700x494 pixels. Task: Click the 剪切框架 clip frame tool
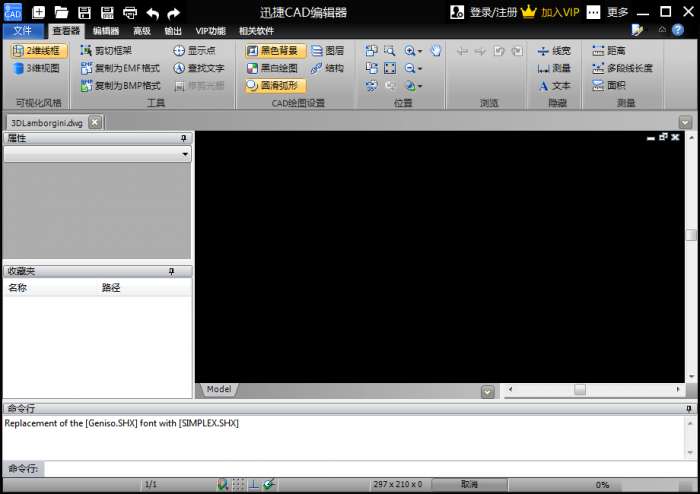coord(112,51)
